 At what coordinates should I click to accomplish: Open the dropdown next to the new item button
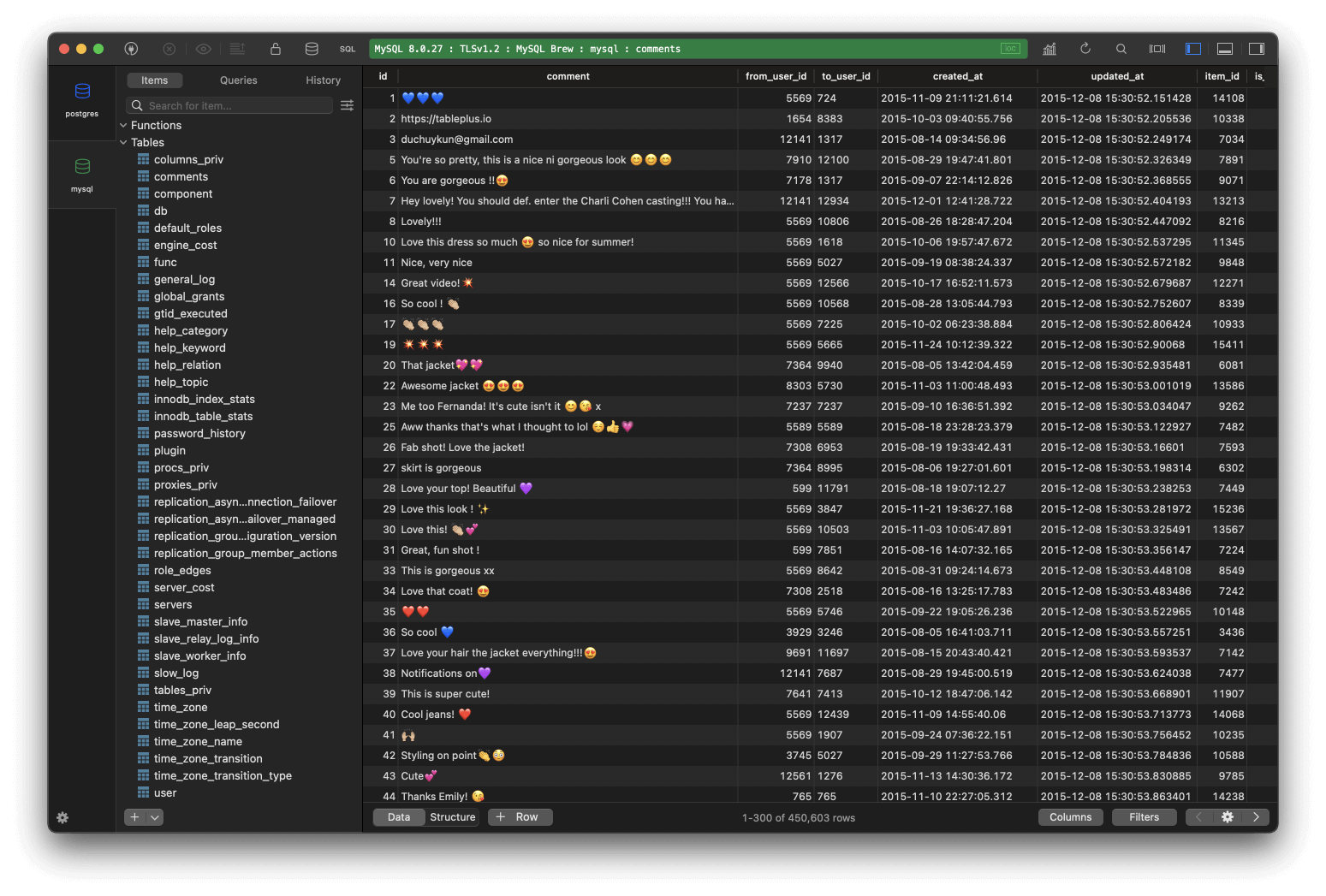click(x=152, y=817)
